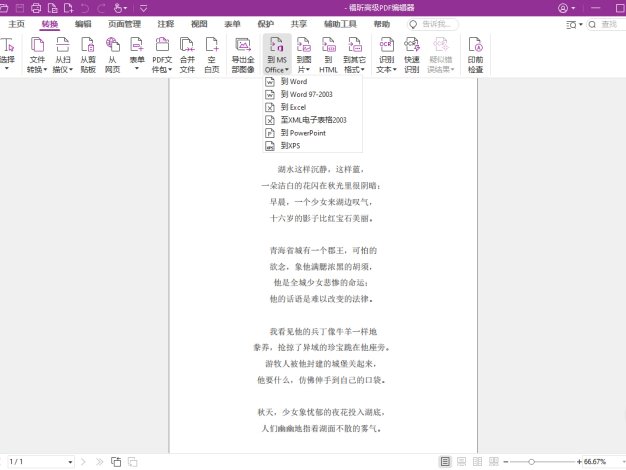Select single page view mode icon
The height and width of the screenshot is (470, 626).
462,462
